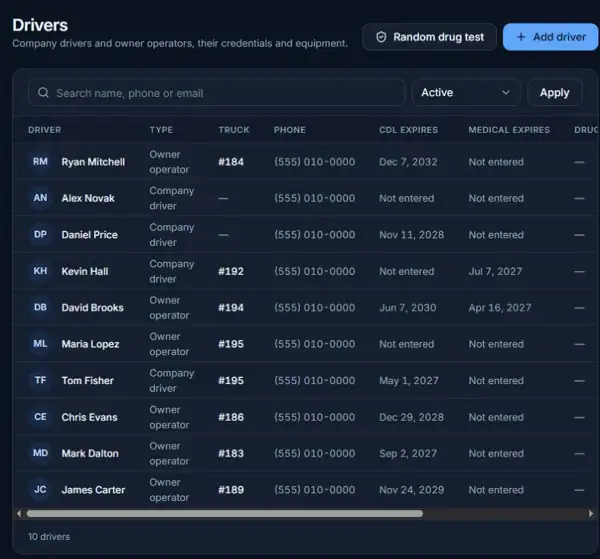Image resolution: width=600 pixels, height=559 pixels.
Task: Click truck #192 in Kevin Hall's row
Action: pos(231,271)
